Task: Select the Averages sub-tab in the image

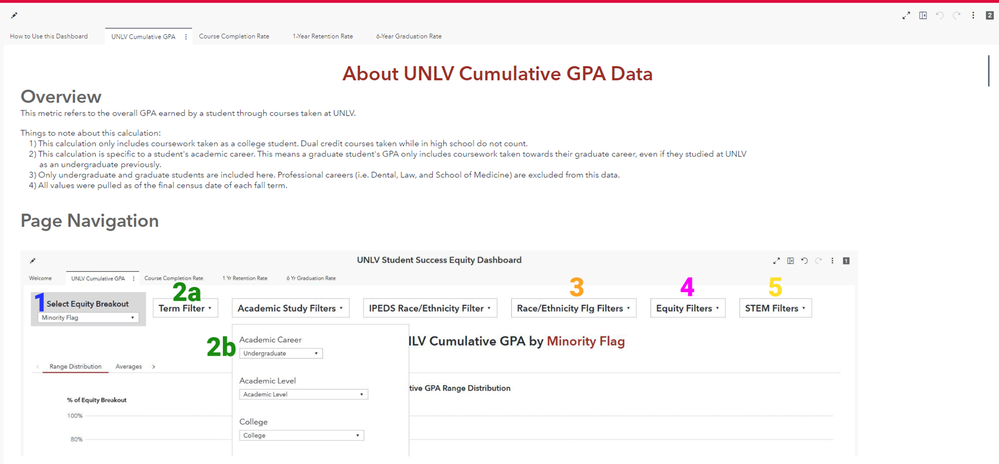Action: point(129,366)
